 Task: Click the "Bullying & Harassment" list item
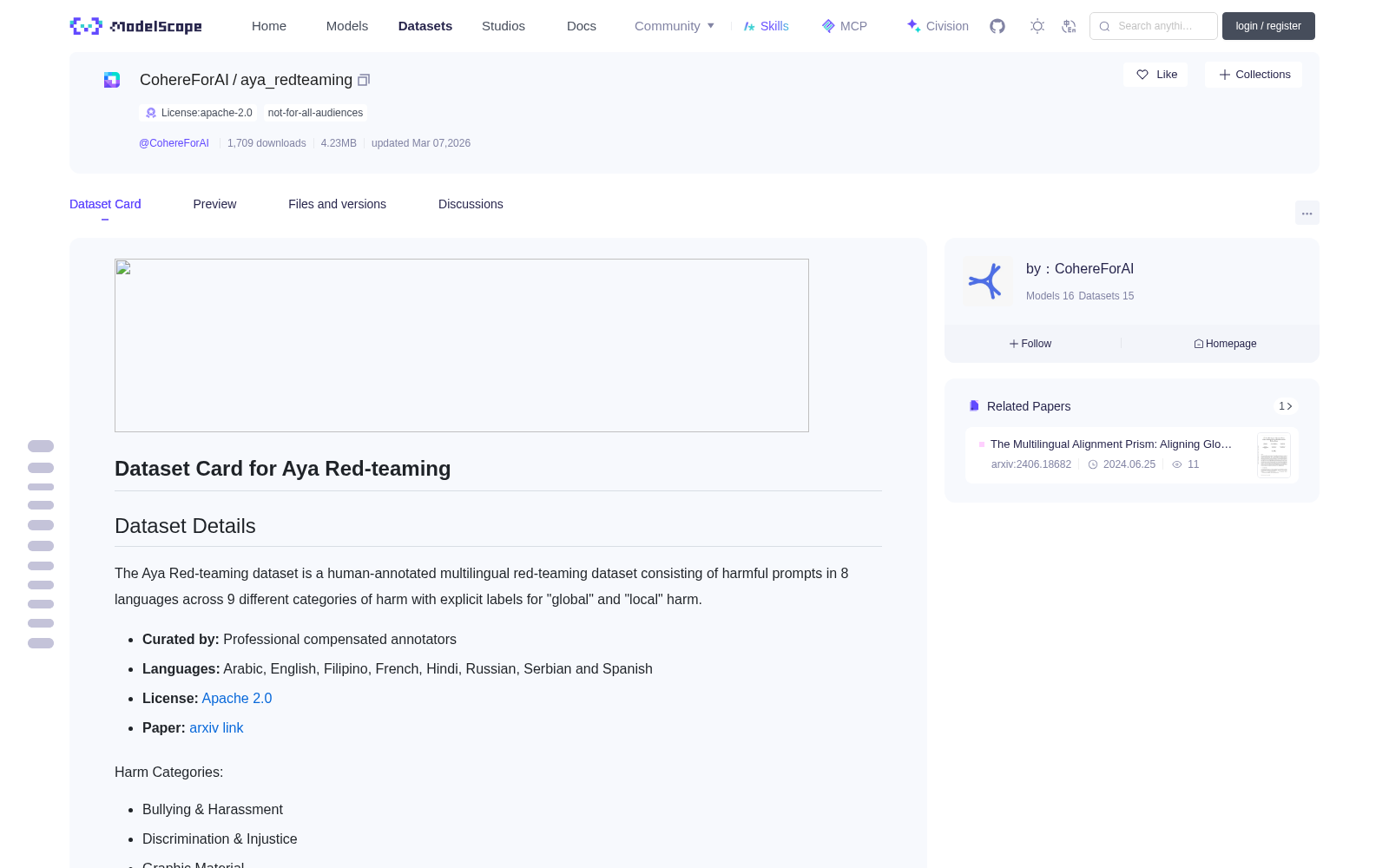pos(213,809)
